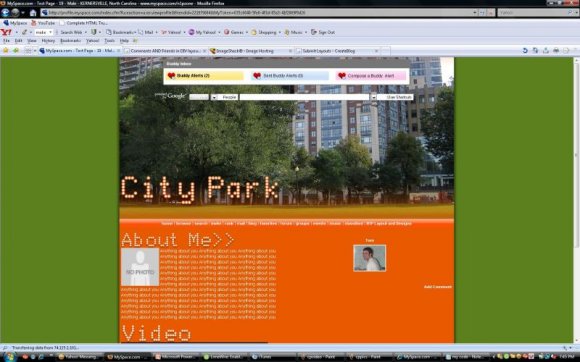Viewport: 580px width, 362px height.
Task: Open the MySpace bookmark in bookmarks toolbar
Action: tap(16, 23)
